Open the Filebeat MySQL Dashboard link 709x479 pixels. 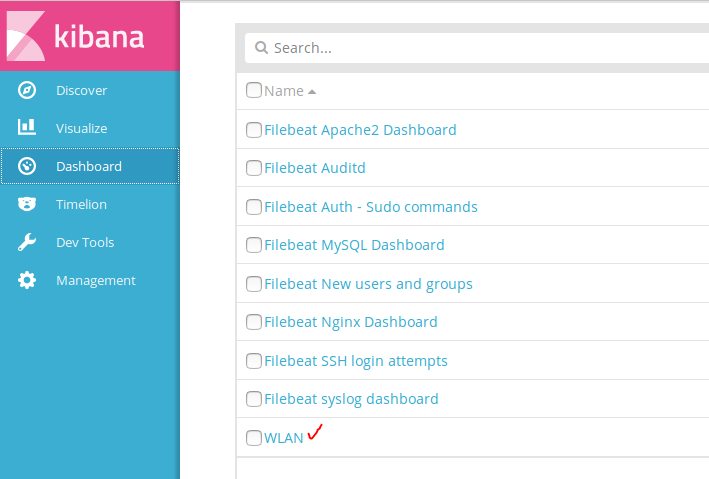pyautogui.click(x=354, y=245)
